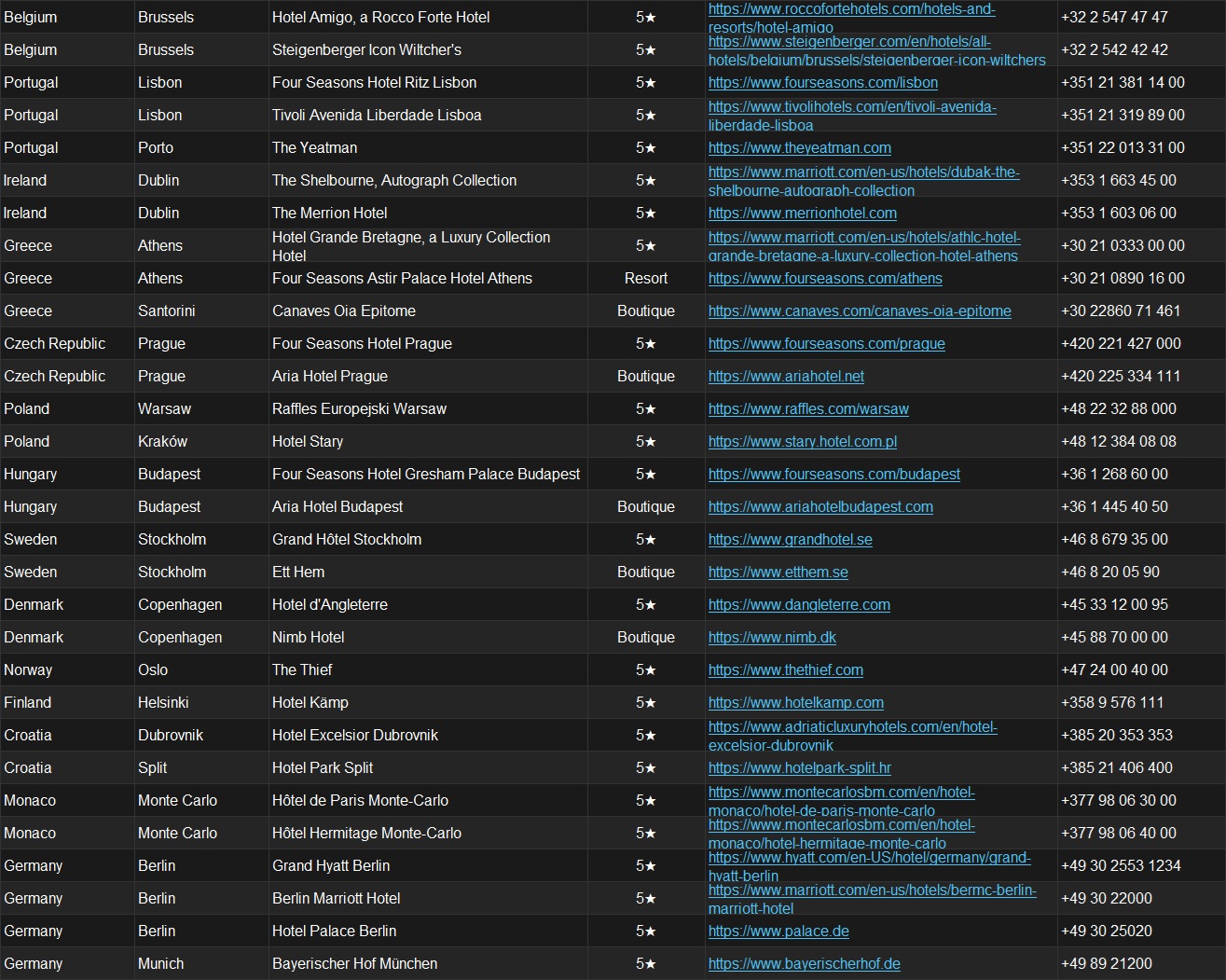Open the grandhotel.se link
Screen dimensions: 1226x980
(x=791, y=539)
